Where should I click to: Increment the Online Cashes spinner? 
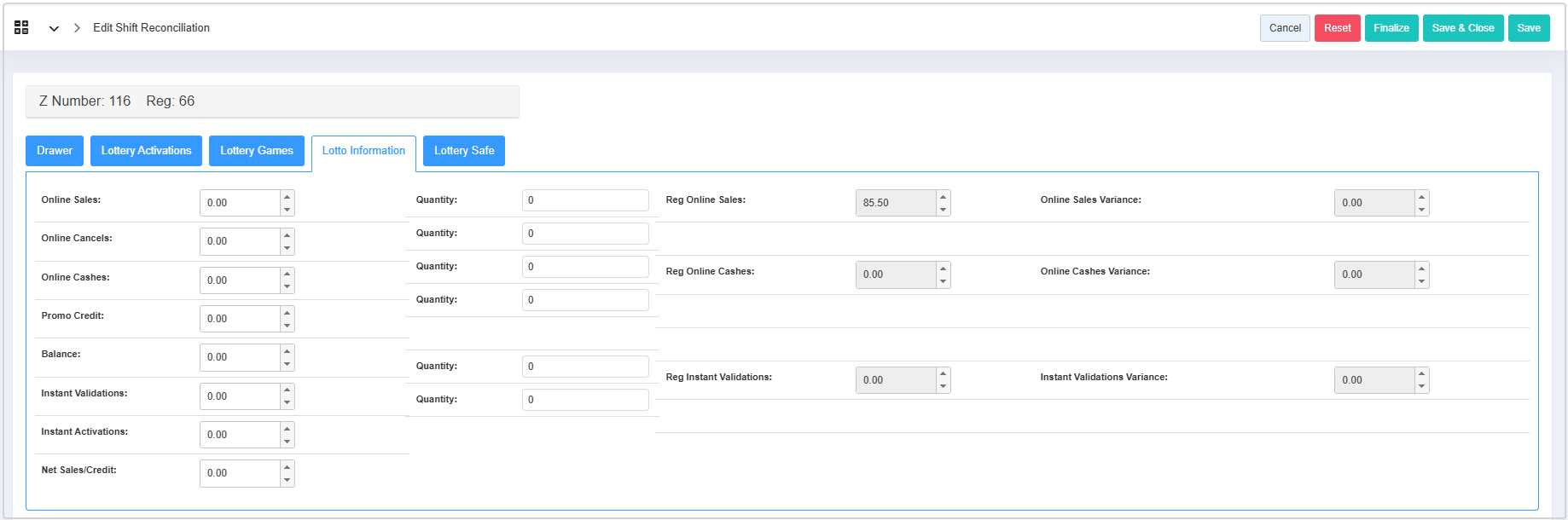(287, 274)
